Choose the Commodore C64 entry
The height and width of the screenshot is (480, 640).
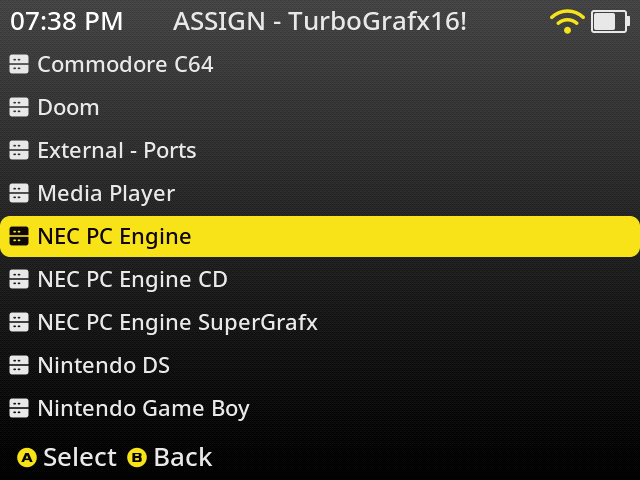[125, 65]
